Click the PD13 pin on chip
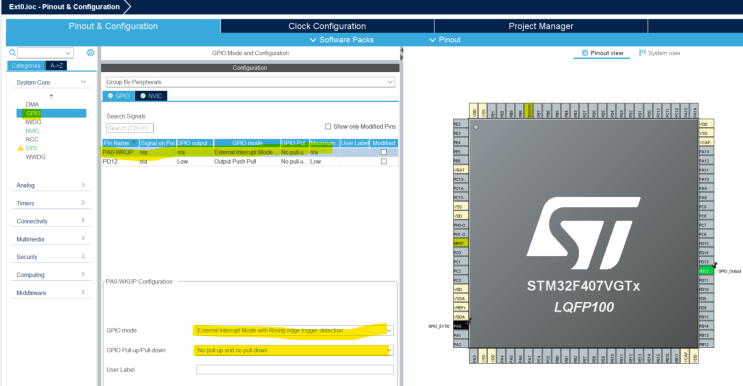Viewport: 743px width, 386px height. pyautogui.click(x=706, y=261)
